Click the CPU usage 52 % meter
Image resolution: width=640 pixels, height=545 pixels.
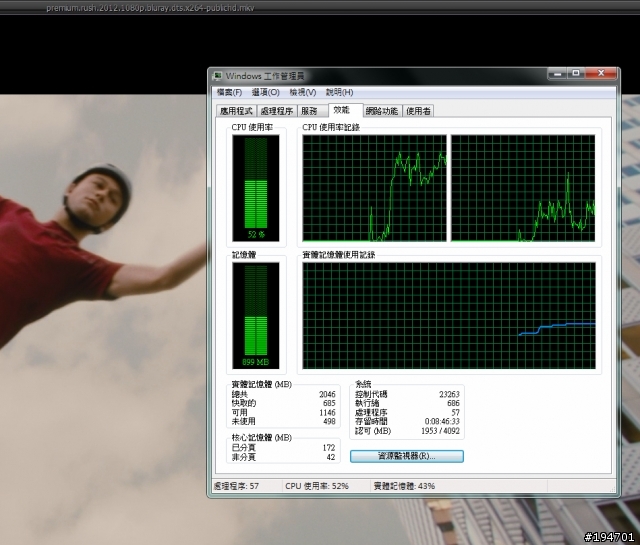pos(256,188)
